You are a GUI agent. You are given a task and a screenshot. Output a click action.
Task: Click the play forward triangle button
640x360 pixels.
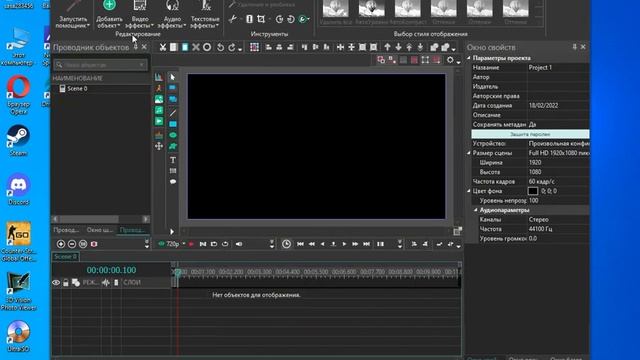(344, 244)
